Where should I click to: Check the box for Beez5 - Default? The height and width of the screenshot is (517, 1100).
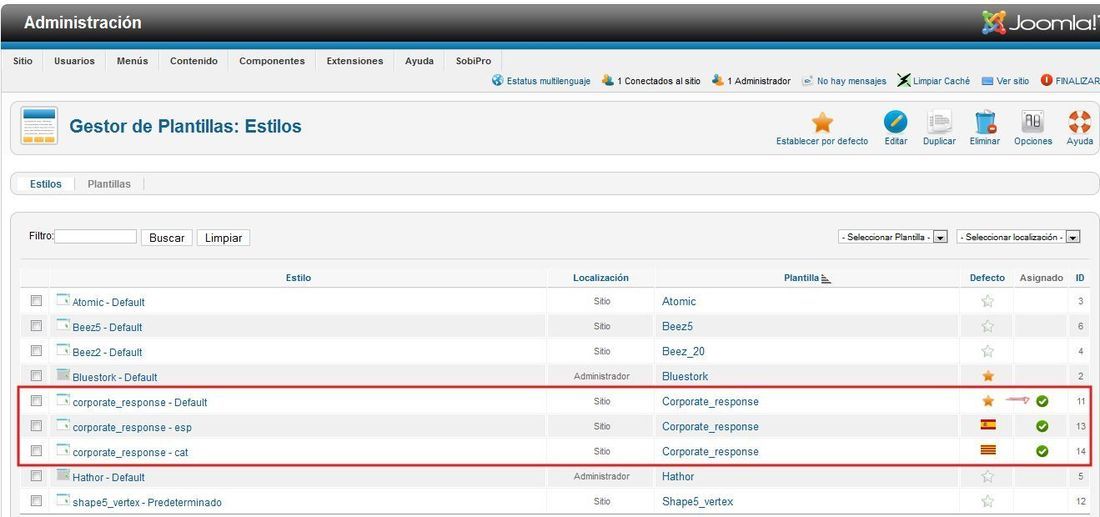(x=36, y=326)
